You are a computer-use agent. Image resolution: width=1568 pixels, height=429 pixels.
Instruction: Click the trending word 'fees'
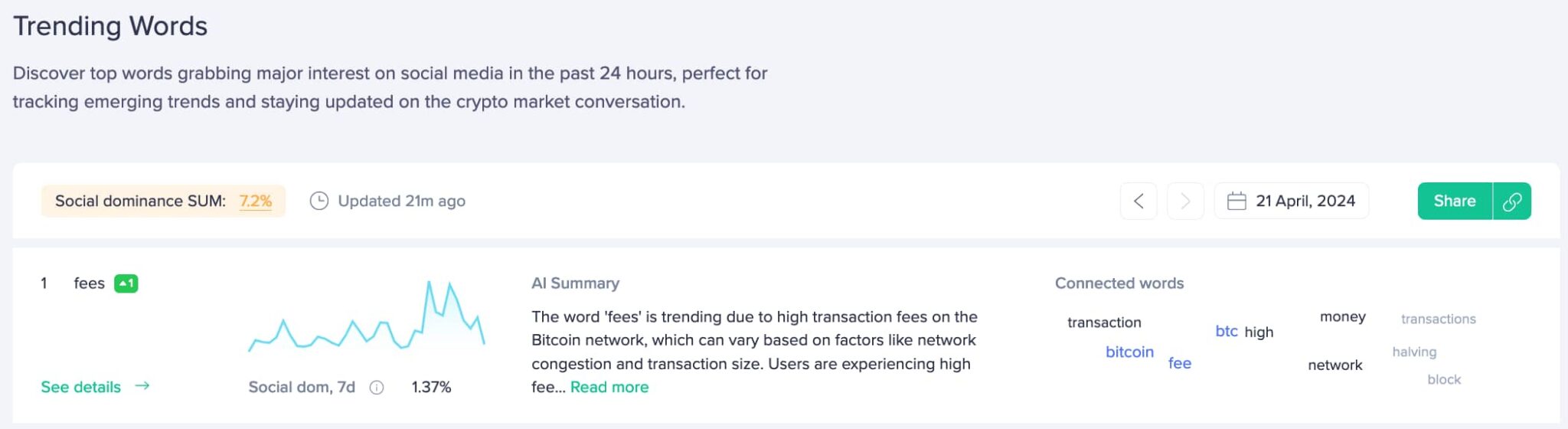click(89, 283)
